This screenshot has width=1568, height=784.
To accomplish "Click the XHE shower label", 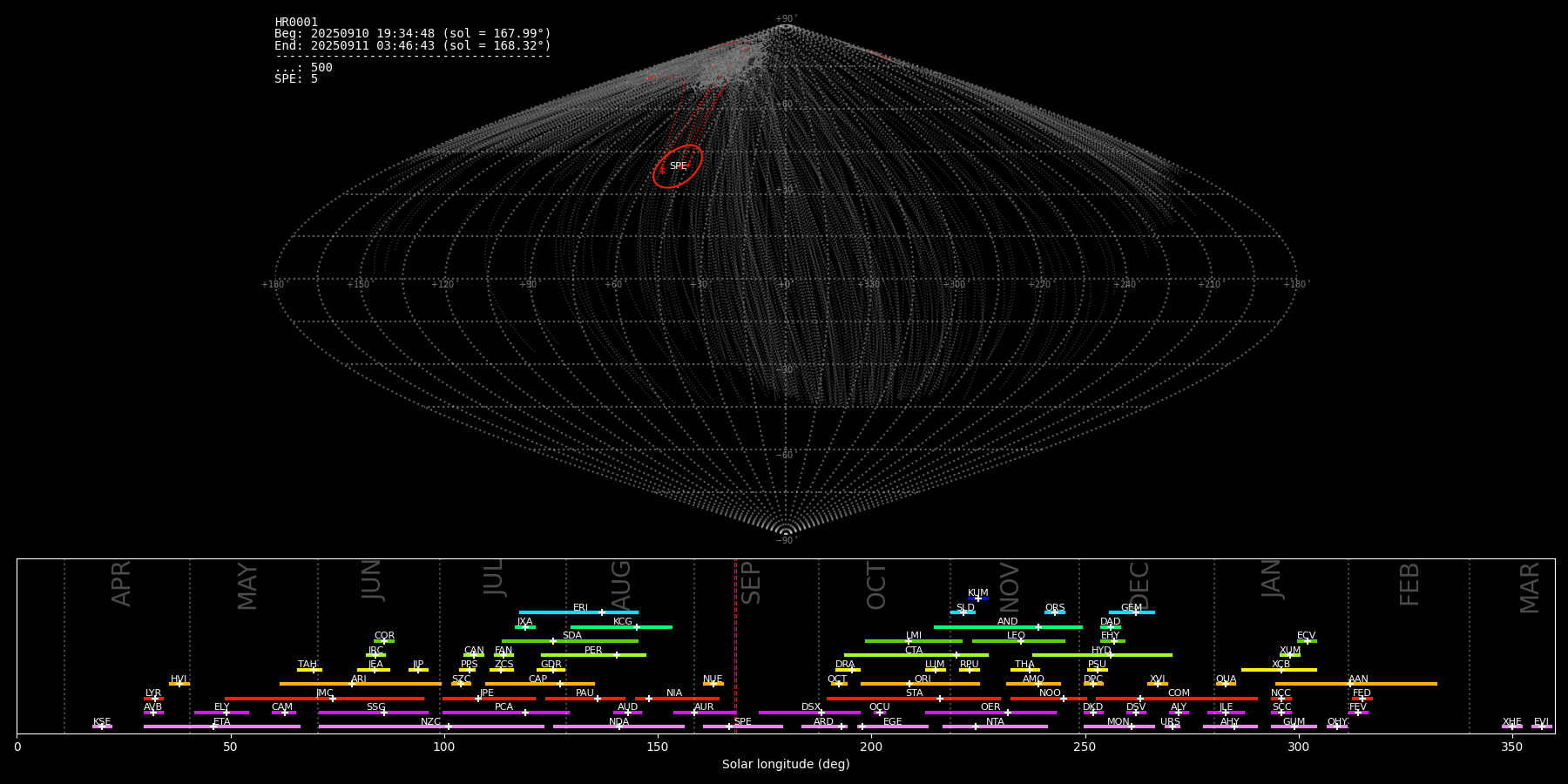I will tap(1511, 722).
